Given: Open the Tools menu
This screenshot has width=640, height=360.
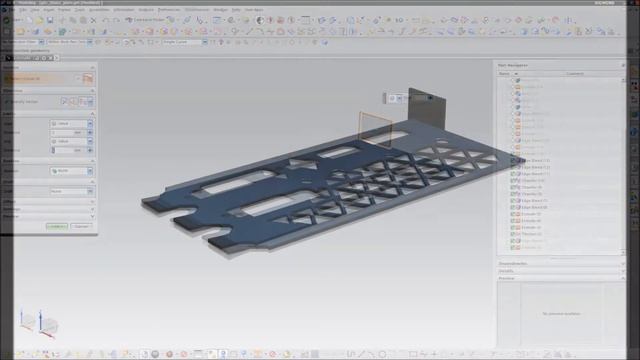Looking at the screenshot, I should pyautogui.click(x=80, y=9).
